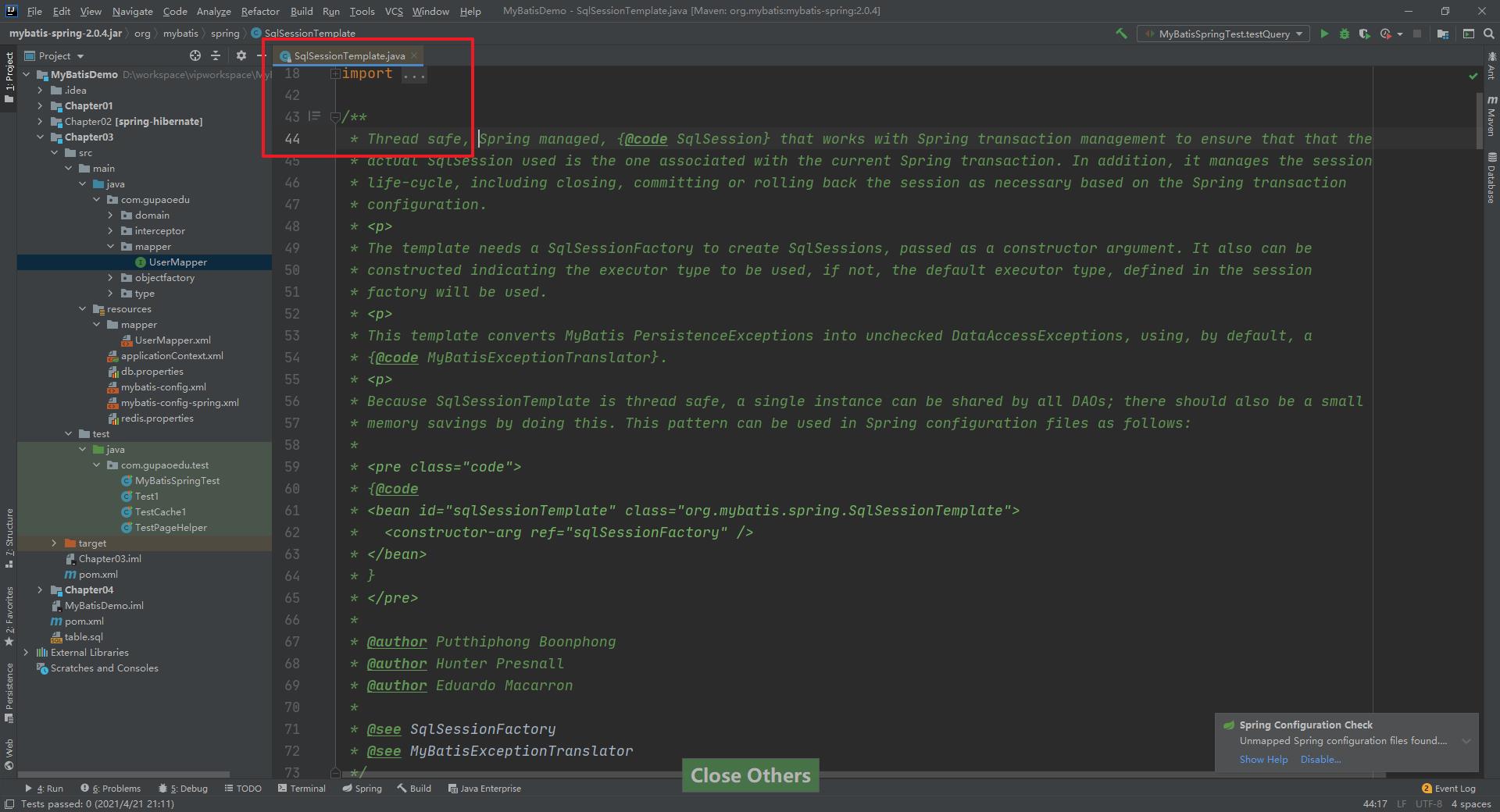The image size is (1500, 812).
Task: Click Collapse All icon in Project panel
Action: click(216, 55)
